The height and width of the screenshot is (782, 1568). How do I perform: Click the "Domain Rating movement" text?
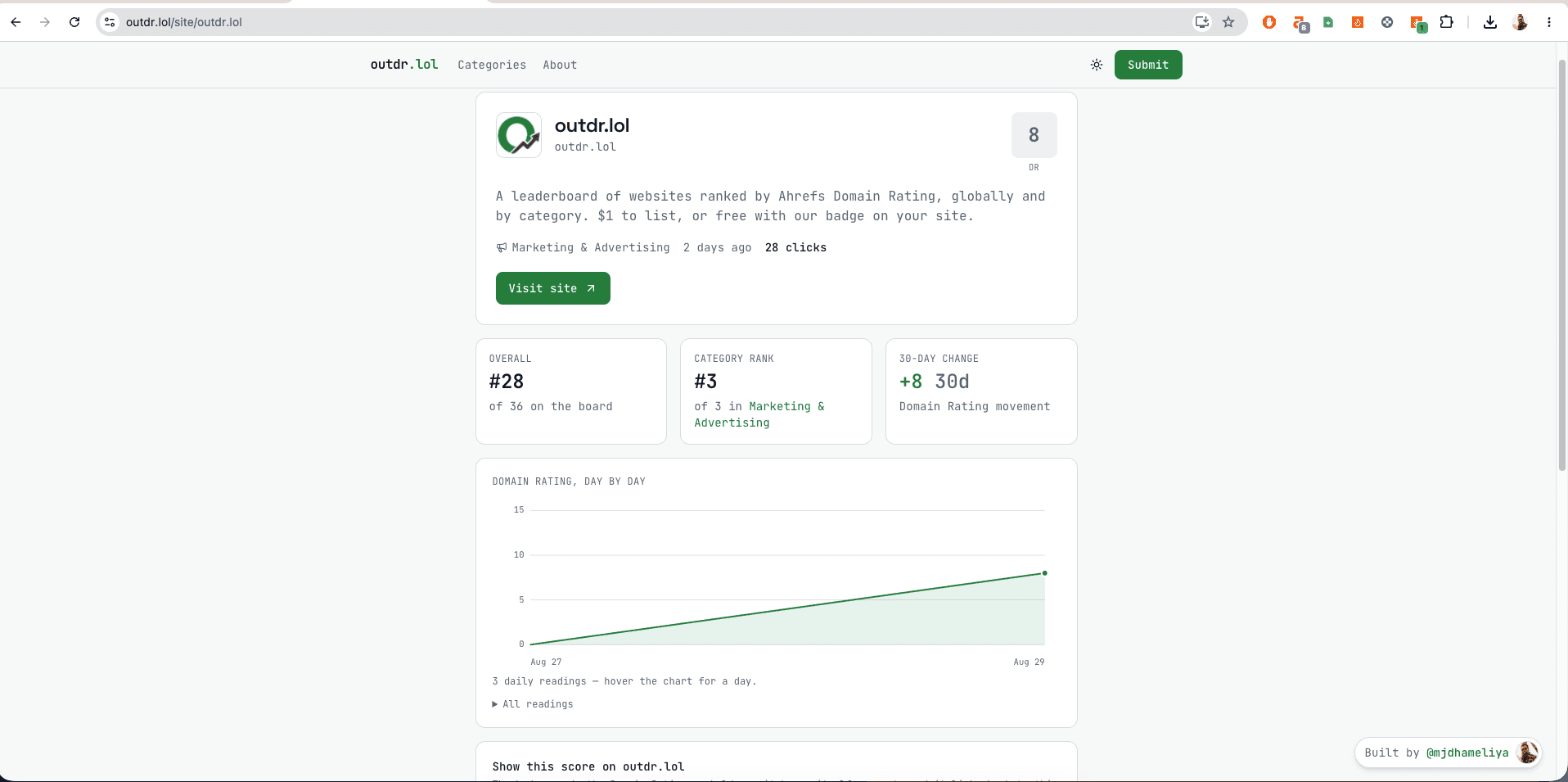click(x=975, y=406)
